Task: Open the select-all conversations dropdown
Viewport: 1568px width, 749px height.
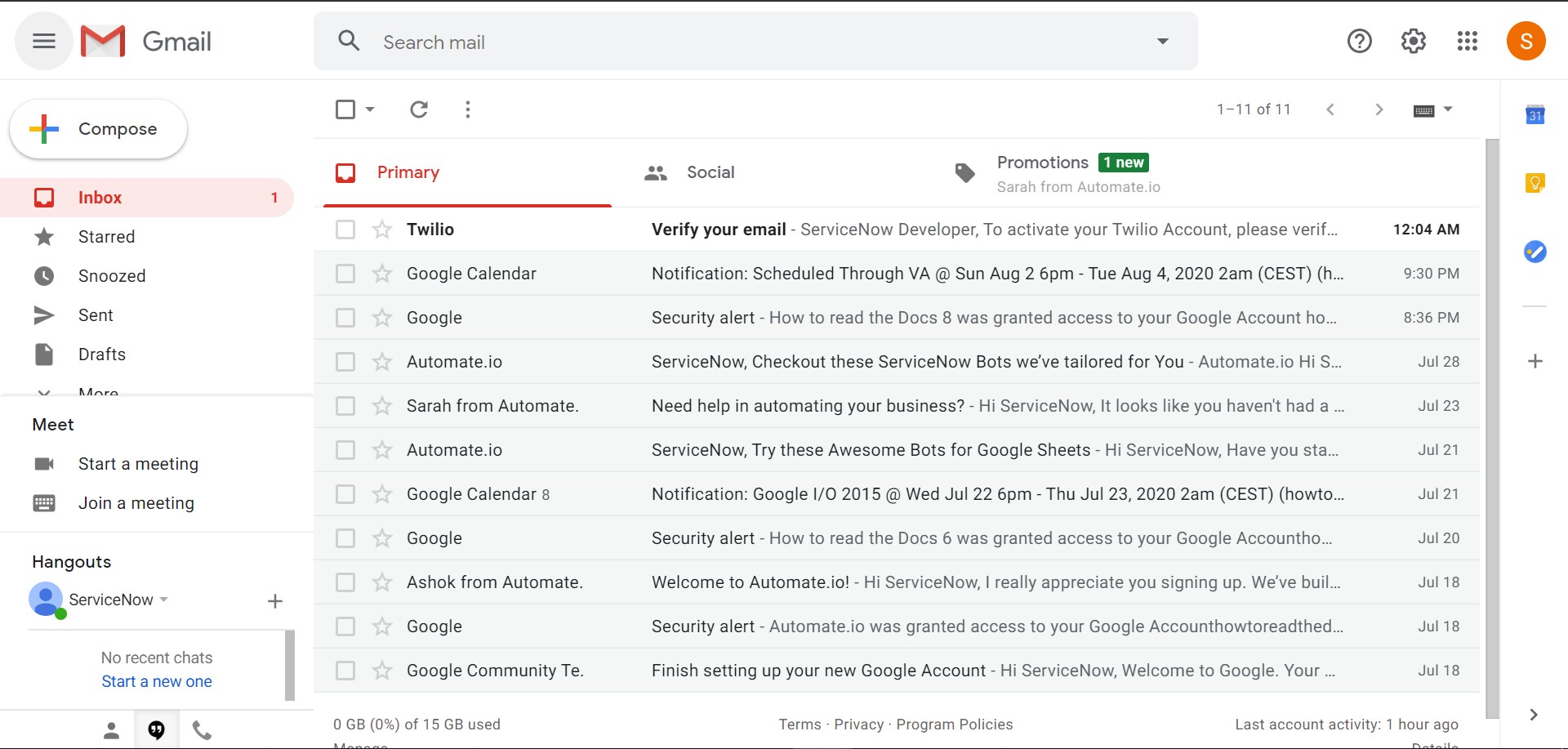Action: [x=369, y=109]
